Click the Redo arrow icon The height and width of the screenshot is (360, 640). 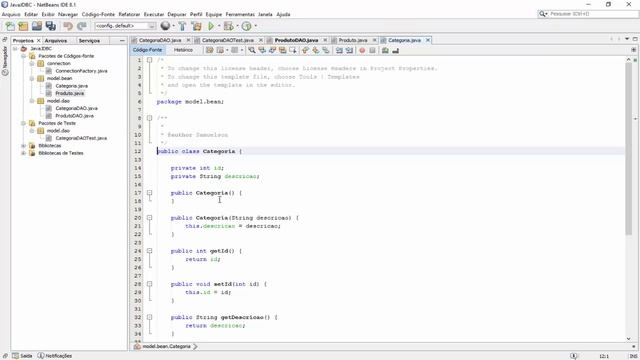coord(82,26)
